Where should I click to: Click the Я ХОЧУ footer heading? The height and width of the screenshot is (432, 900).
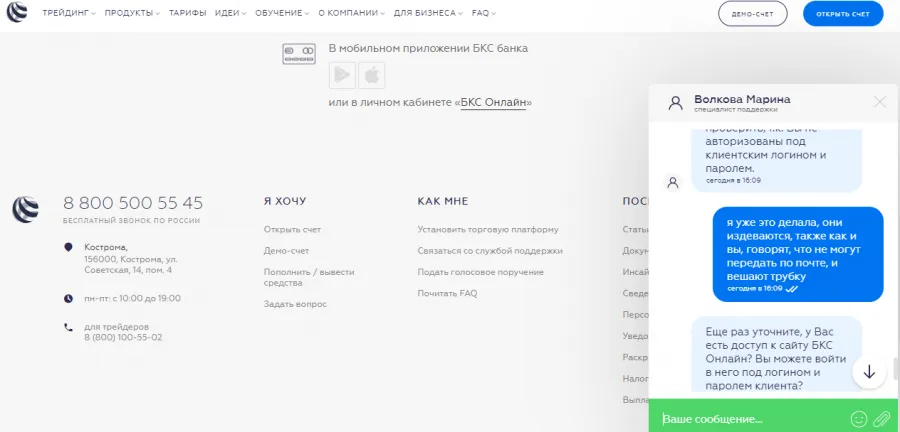pyautogui.click(x=285, y=201)
